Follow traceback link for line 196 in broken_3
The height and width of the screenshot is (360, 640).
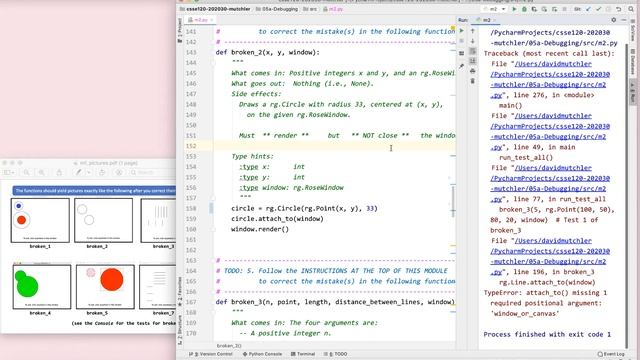pyautogui.click(x=550, y=256)
